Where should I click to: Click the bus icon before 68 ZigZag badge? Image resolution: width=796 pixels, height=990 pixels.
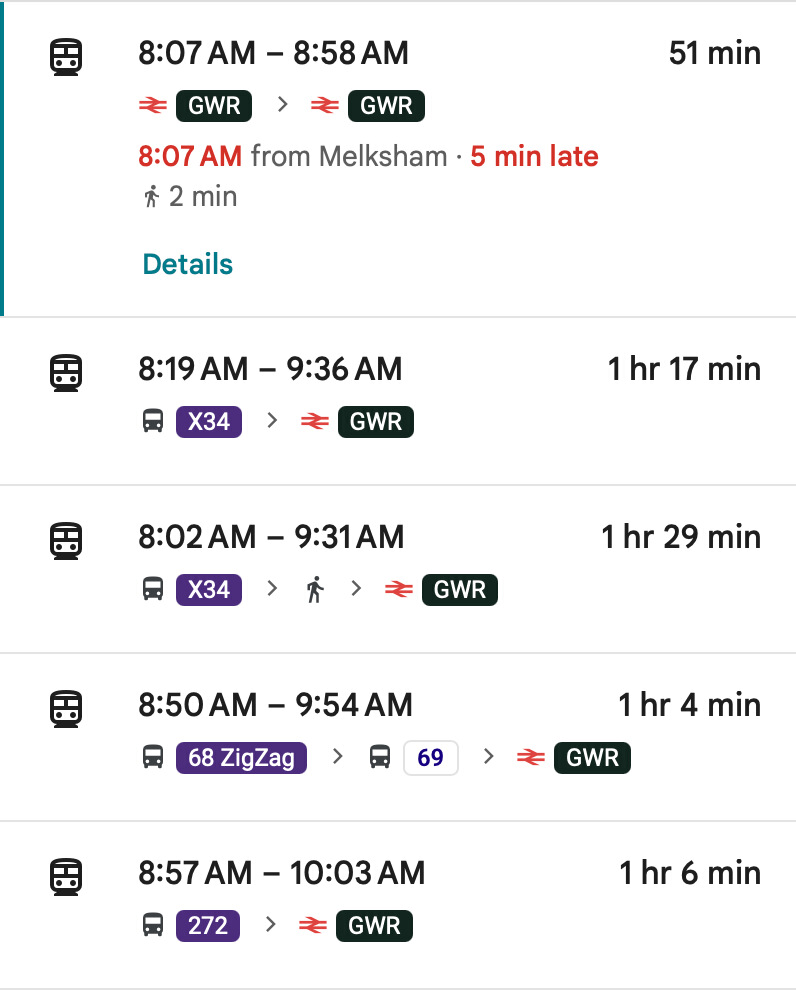click(x=153, y=758)
